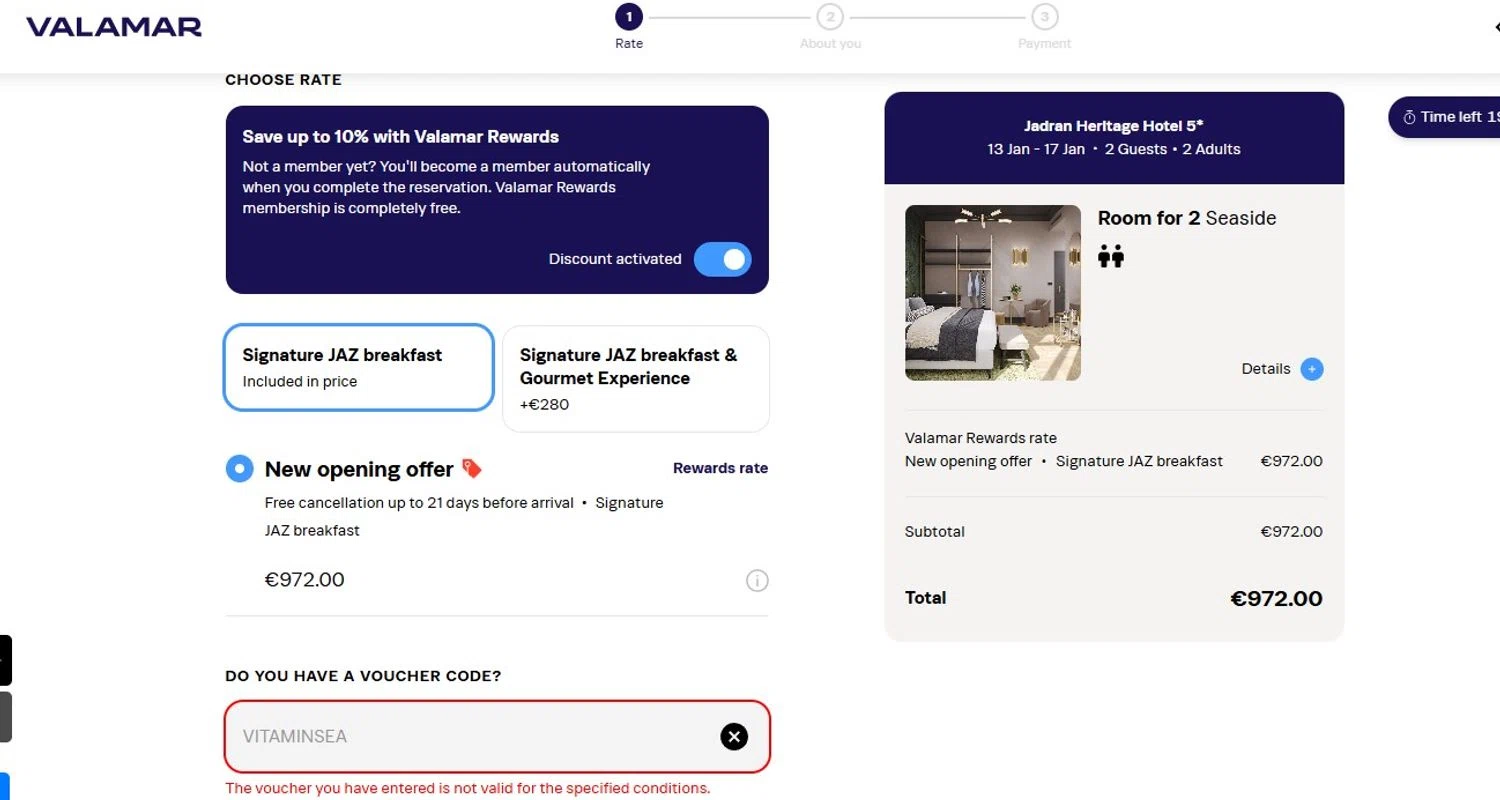Expand room Details with plus icon
The width and height of the screenshot is (1500, 800).
1312,369
